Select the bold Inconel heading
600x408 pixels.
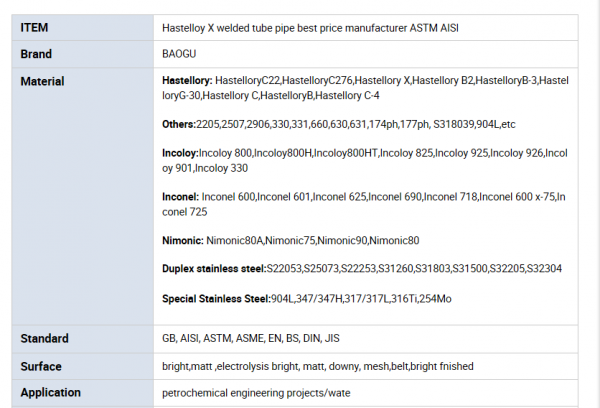[180, 197]
